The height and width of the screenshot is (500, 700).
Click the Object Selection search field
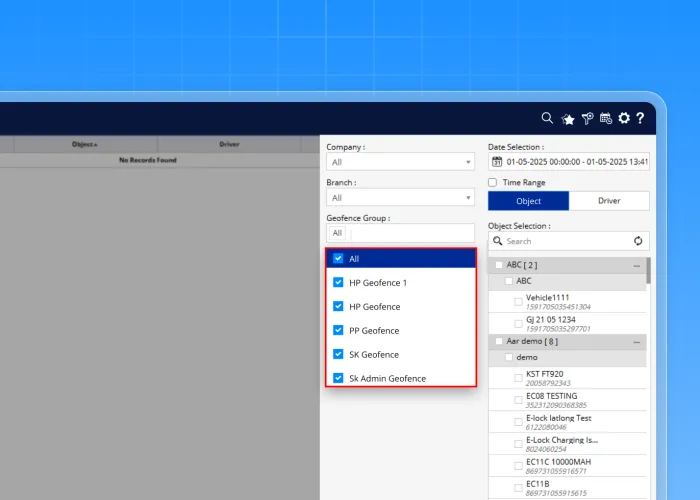[x=565, y=241]
